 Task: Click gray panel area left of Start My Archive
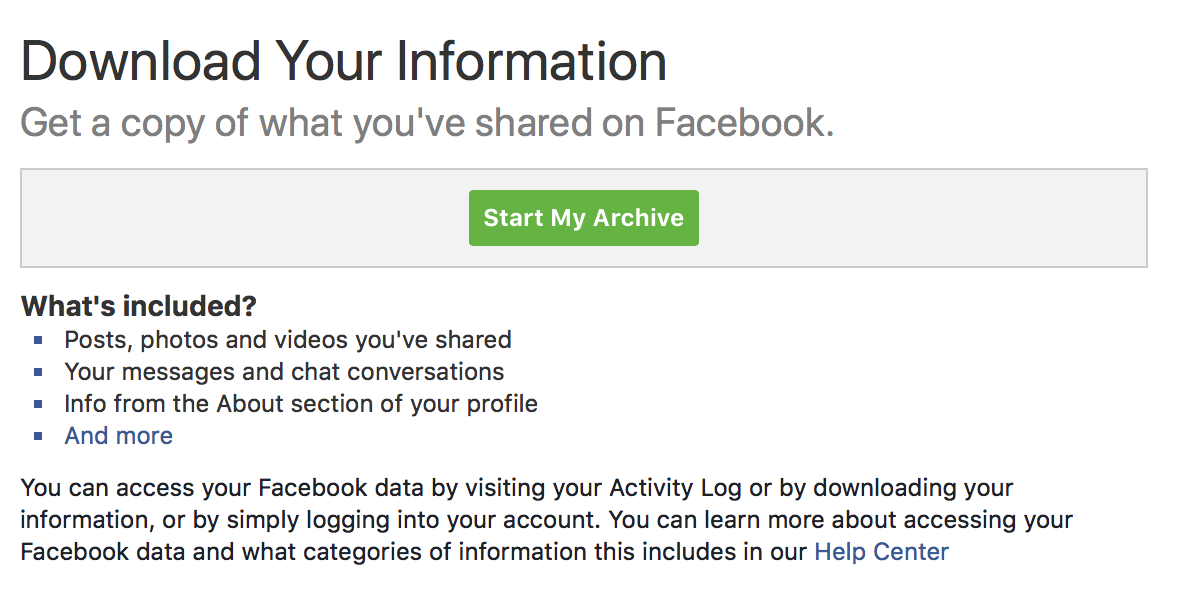coord(240,218)
